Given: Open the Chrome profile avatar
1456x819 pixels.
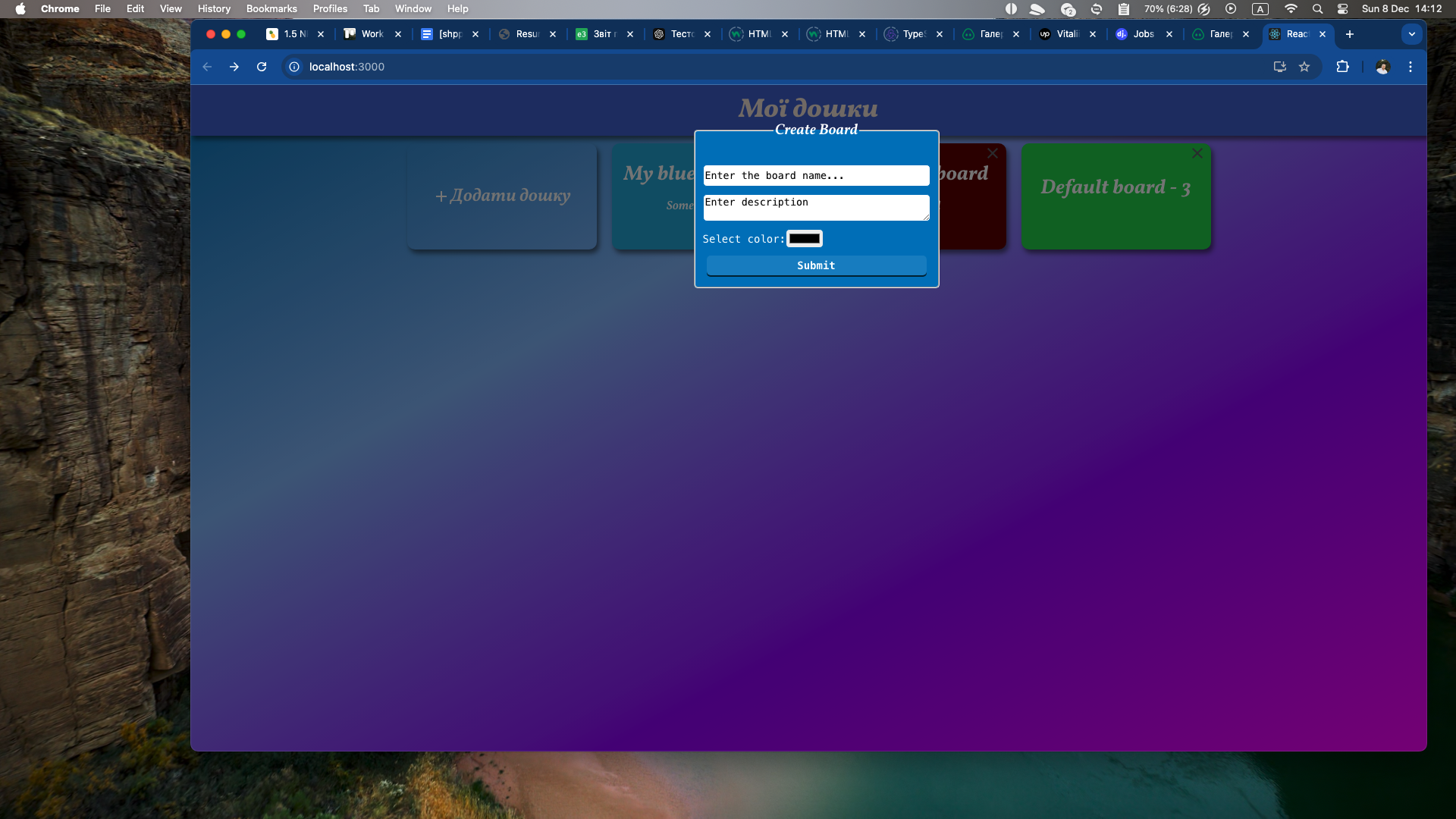Looking at the screenshot, I should [1382, 67].
